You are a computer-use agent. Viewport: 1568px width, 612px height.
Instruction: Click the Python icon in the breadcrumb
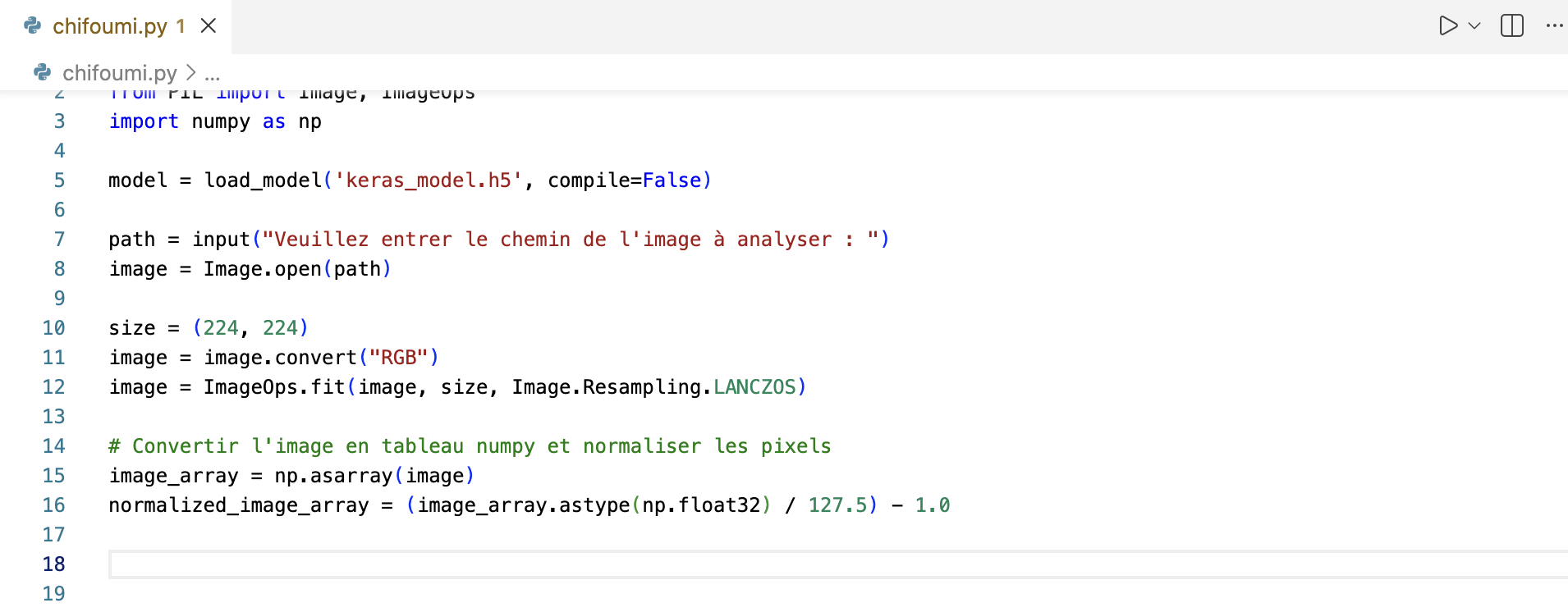pyautogui.click(x=43, y=73)
